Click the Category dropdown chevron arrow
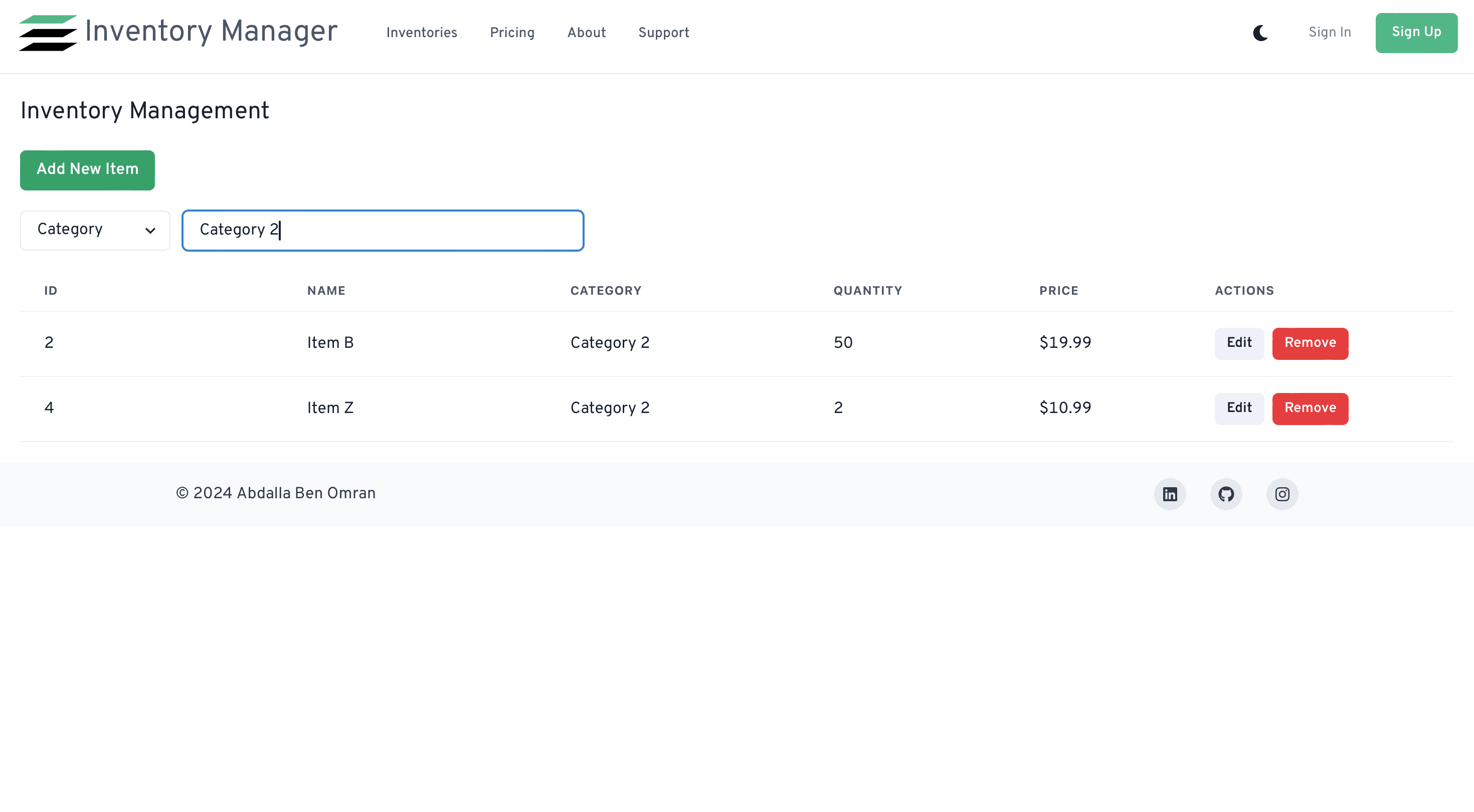Image resolution: width=1474 pixels, height=812 pixels. 150,231
